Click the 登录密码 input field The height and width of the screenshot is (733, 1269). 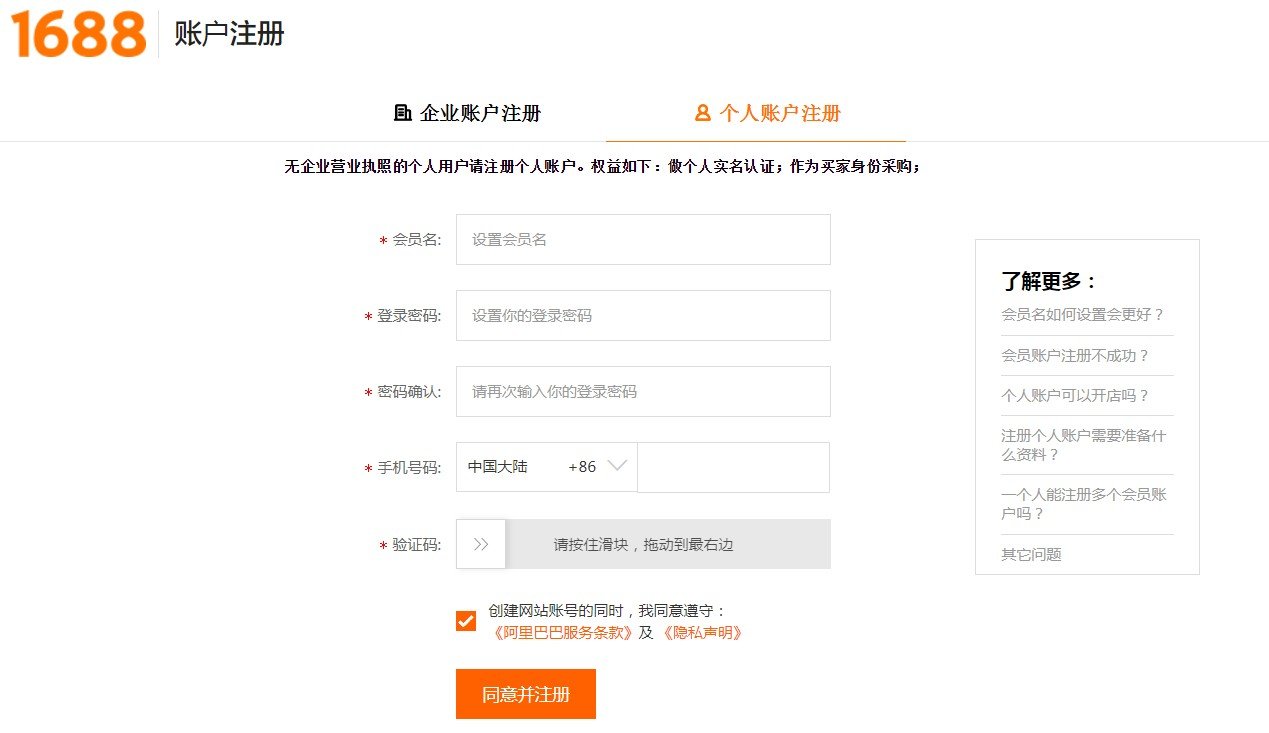643,315
